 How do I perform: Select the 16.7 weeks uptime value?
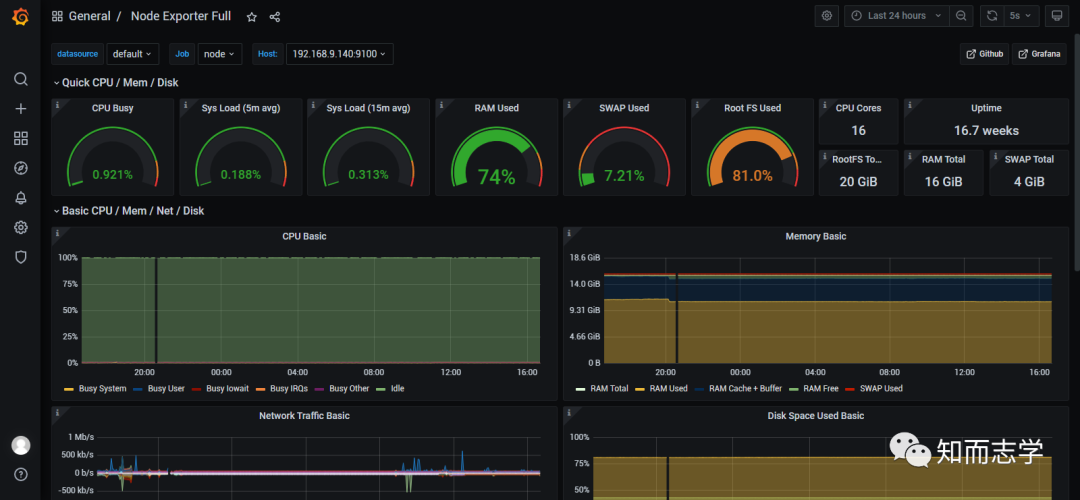pyautogui.click(x=986, y=130)
